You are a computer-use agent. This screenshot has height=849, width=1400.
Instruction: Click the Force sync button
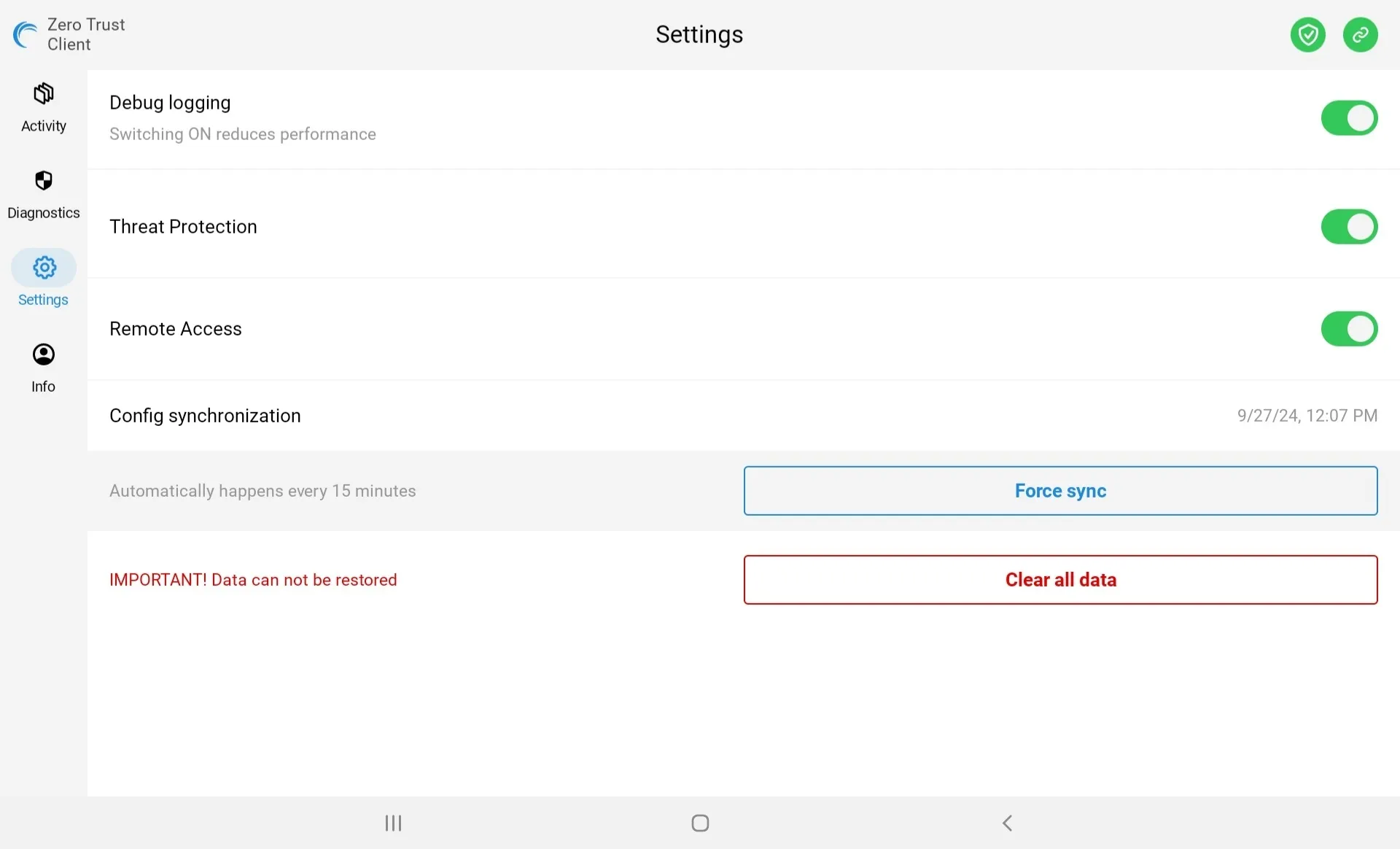tap(1060, 491)
